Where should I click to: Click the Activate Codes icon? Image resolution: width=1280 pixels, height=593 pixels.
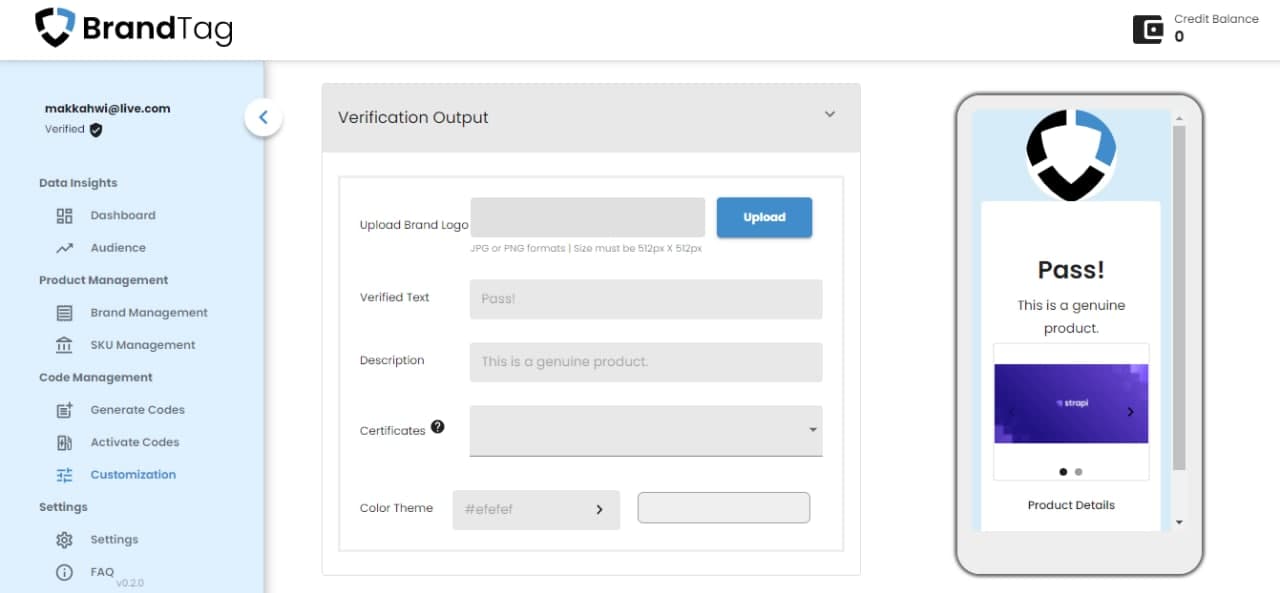coord(64,442)
